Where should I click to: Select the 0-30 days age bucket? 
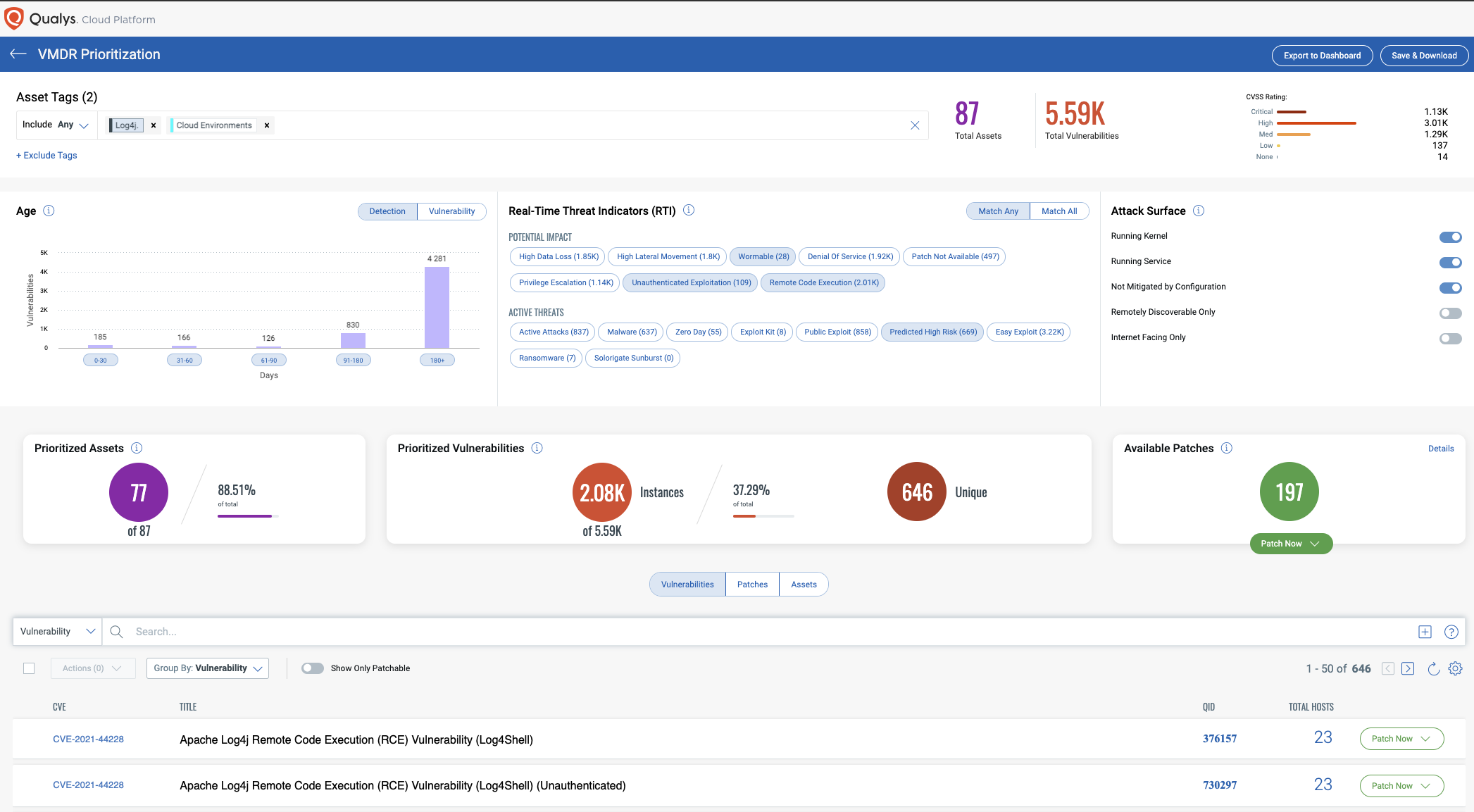coord(101,360)
